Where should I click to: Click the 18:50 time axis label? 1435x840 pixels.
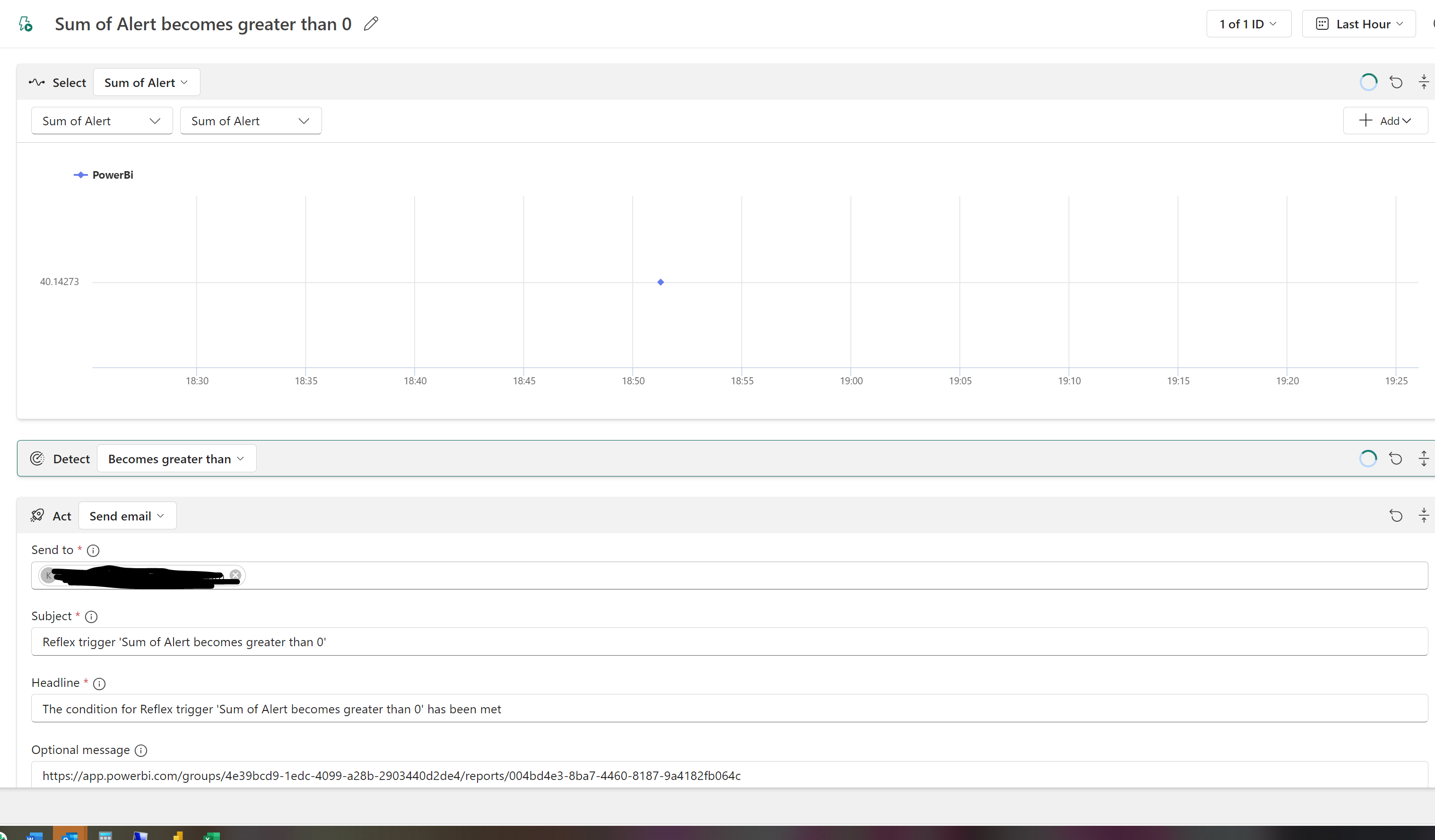point(633,381)
